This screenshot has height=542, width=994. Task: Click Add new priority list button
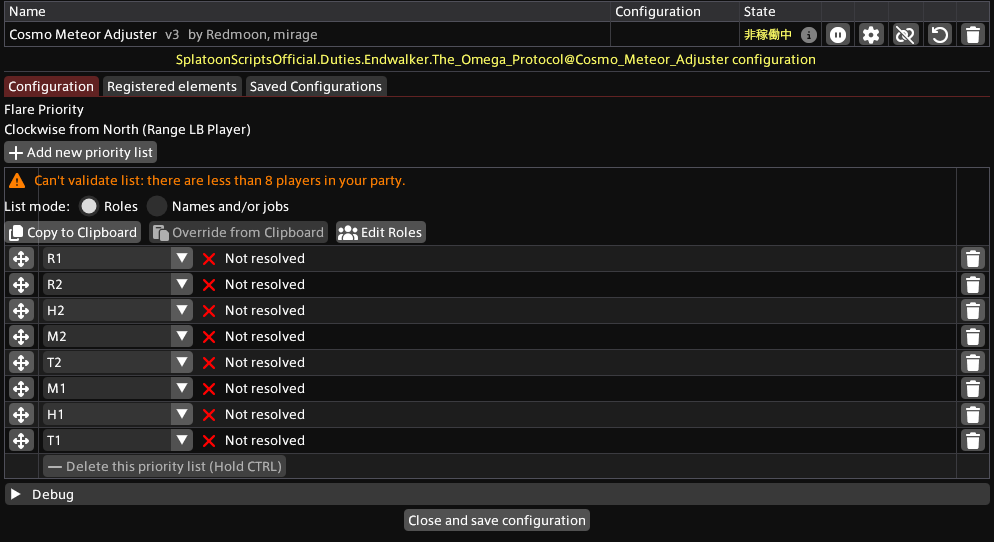[81, 152]
